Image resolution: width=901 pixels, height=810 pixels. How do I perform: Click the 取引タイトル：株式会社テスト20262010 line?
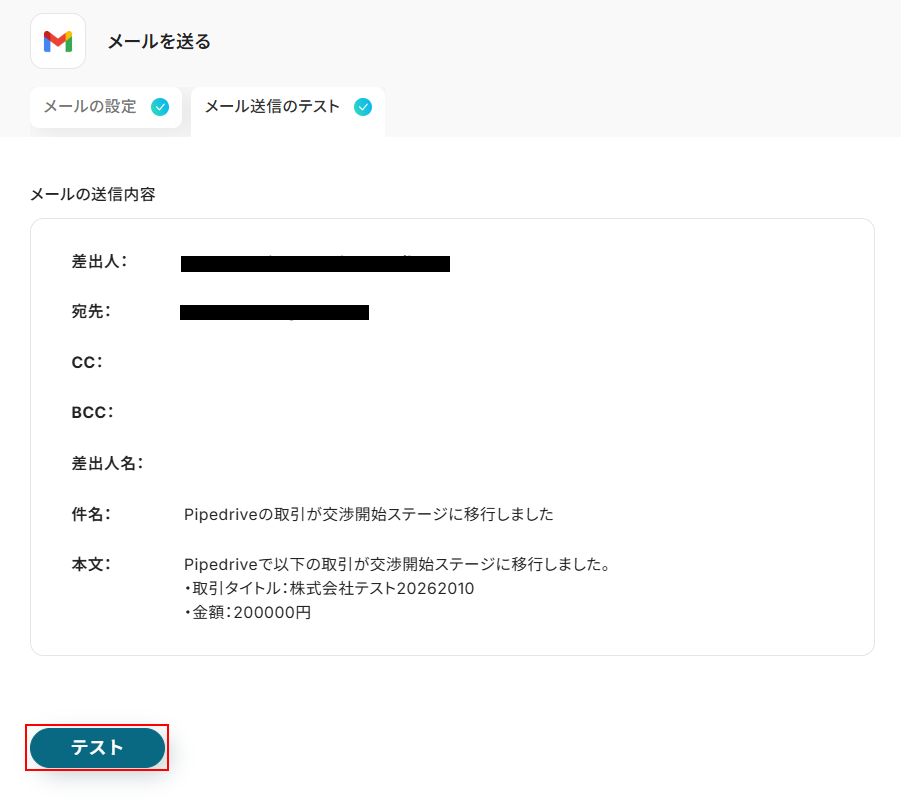[x=329, y=588]
